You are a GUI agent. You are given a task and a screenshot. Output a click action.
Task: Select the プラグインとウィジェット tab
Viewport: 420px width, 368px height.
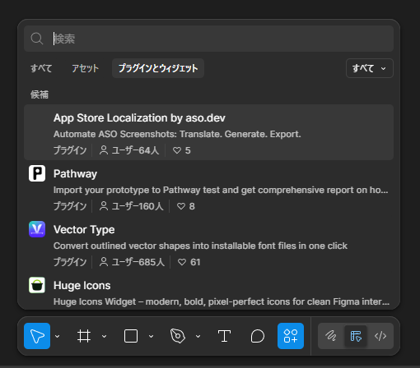(158, 68)
